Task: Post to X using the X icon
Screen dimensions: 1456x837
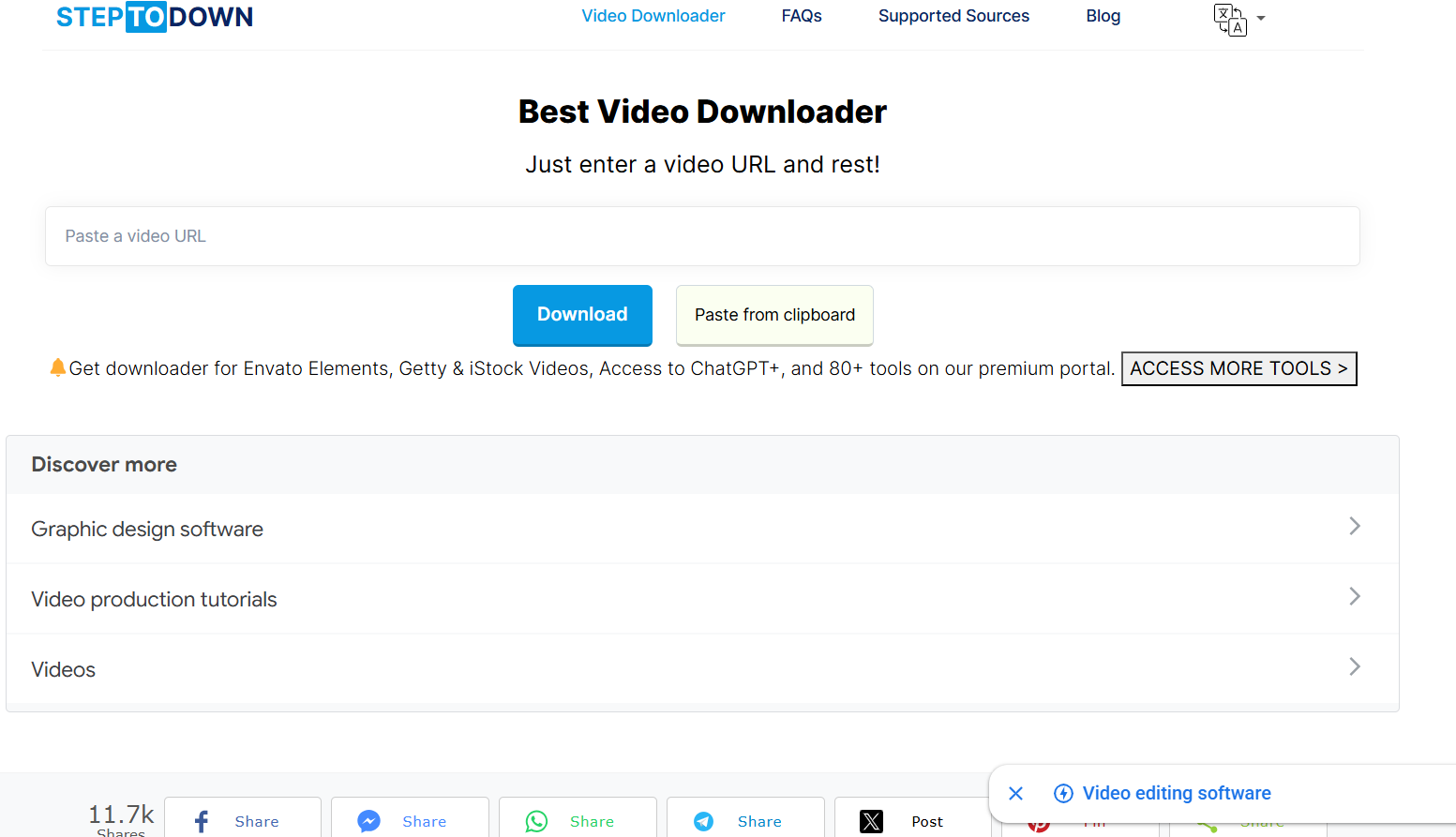Action: pos(871,821)
